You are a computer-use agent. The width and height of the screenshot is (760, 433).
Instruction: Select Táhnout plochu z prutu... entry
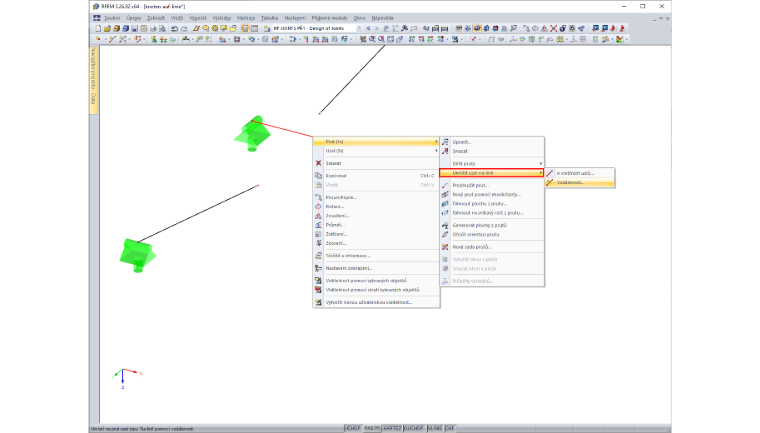492,204
